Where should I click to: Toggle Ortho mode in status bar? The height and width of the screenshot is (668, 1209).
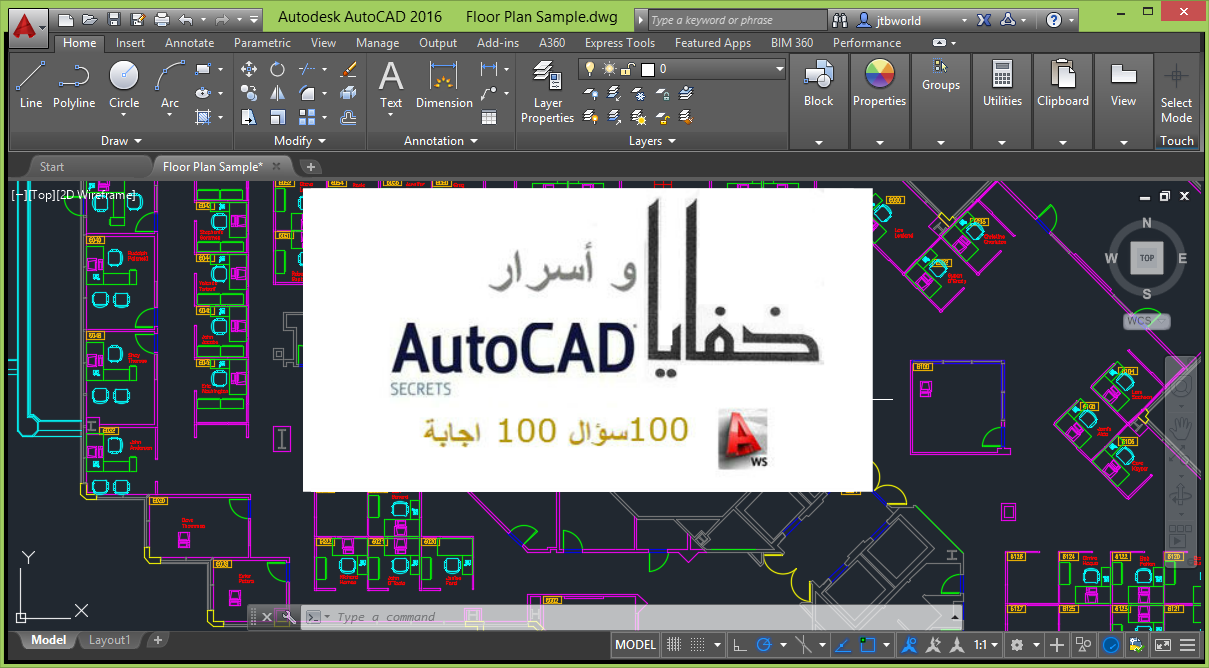coord(740,644)
